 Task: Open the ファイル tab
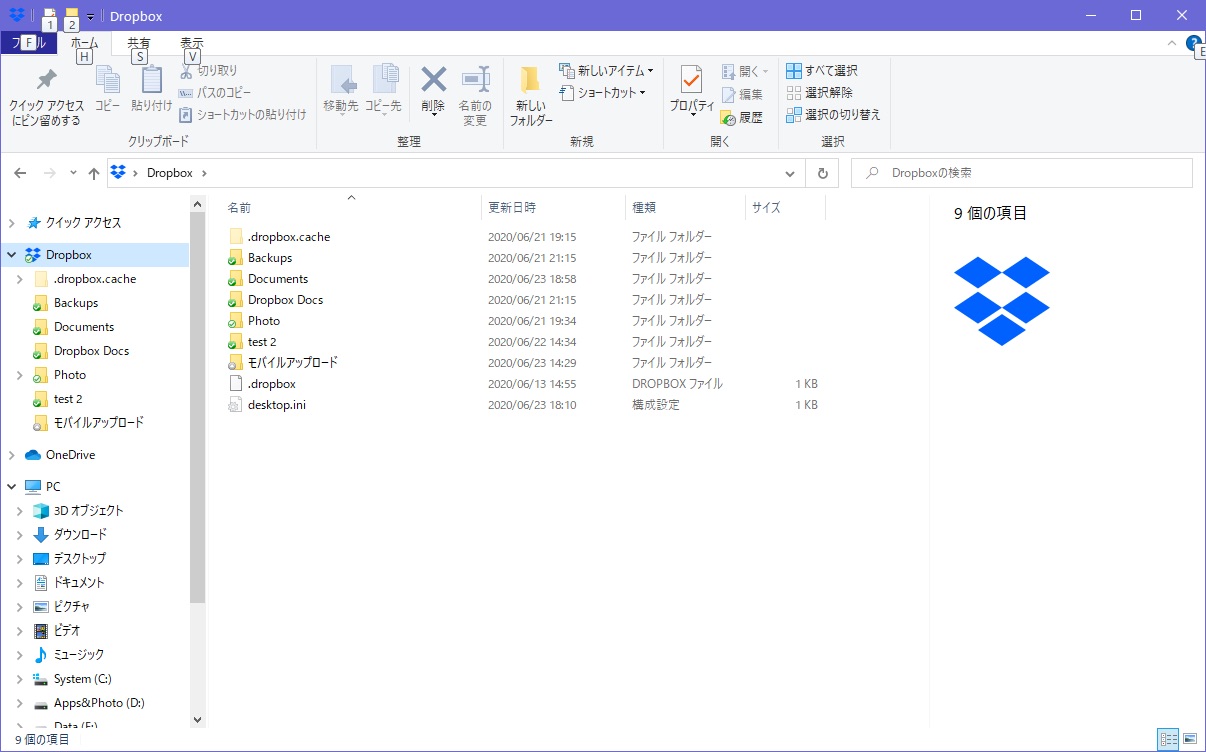click(28, 43)
